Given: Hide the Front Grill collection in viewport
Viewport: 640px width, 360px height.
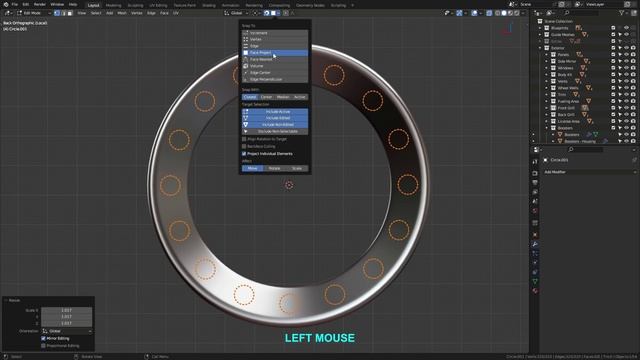Looking at the screenshot, I should coord(627,108).
